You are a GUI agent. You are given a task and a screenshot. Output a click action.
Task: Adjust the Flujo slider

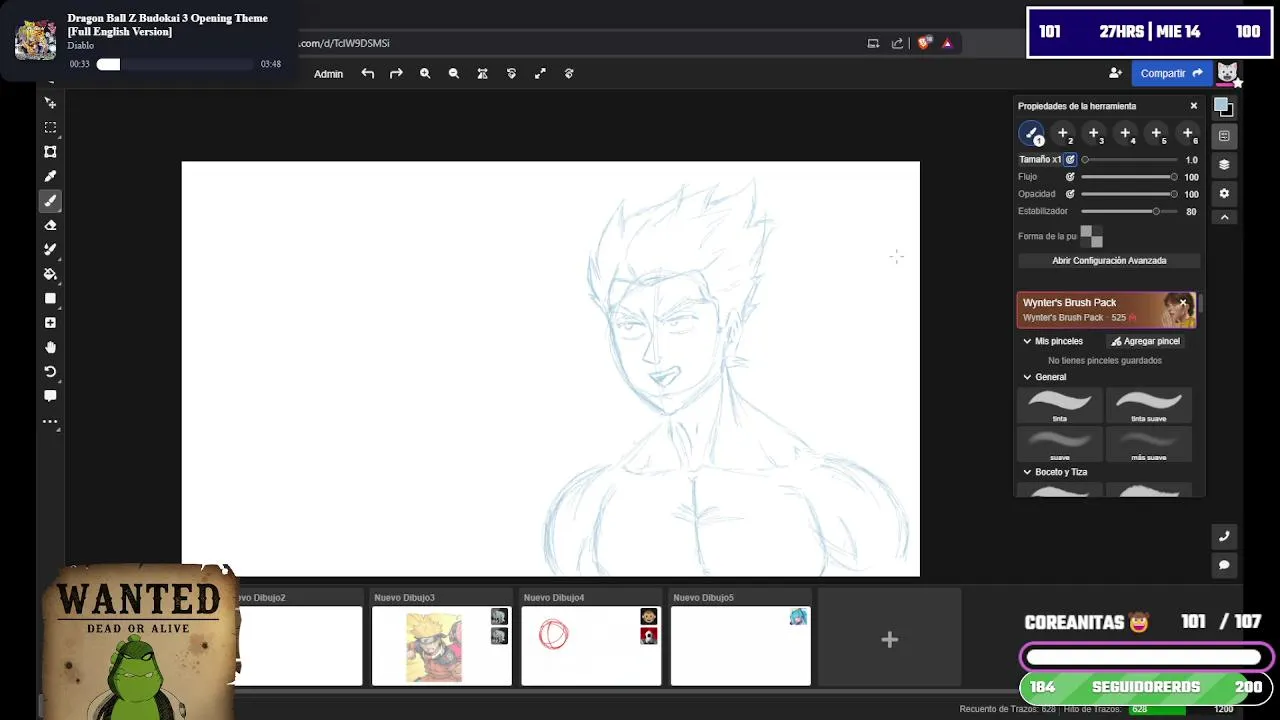(x=1130, y=177)
